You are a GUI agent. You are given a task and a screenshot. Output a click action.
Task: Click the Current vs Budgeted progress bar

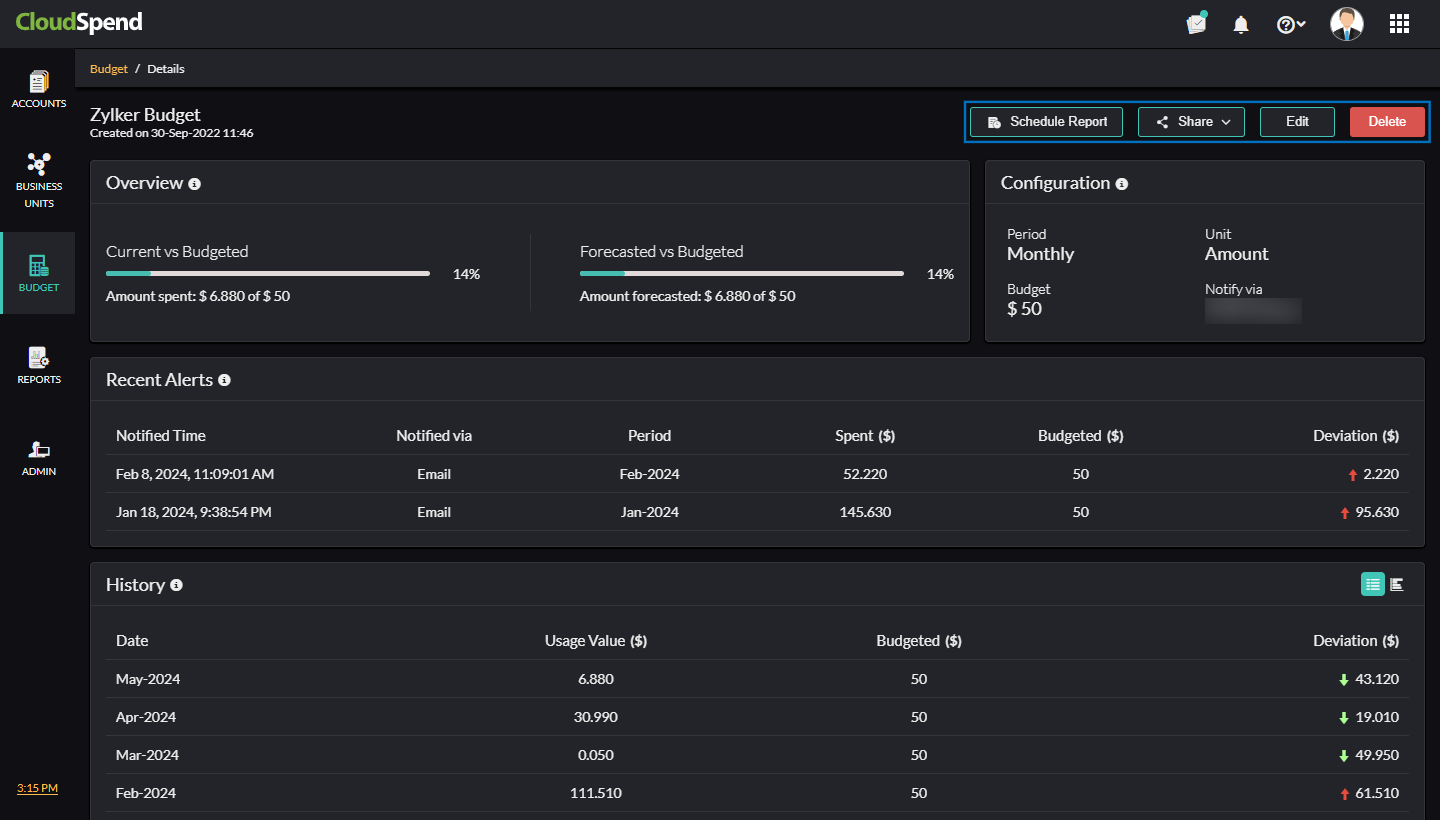(268, 273)
